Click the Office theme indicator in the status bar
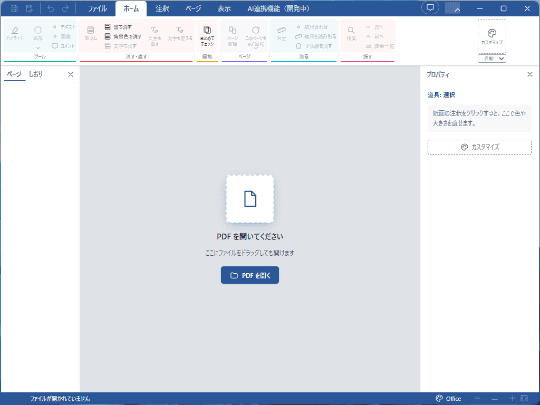 448,398
